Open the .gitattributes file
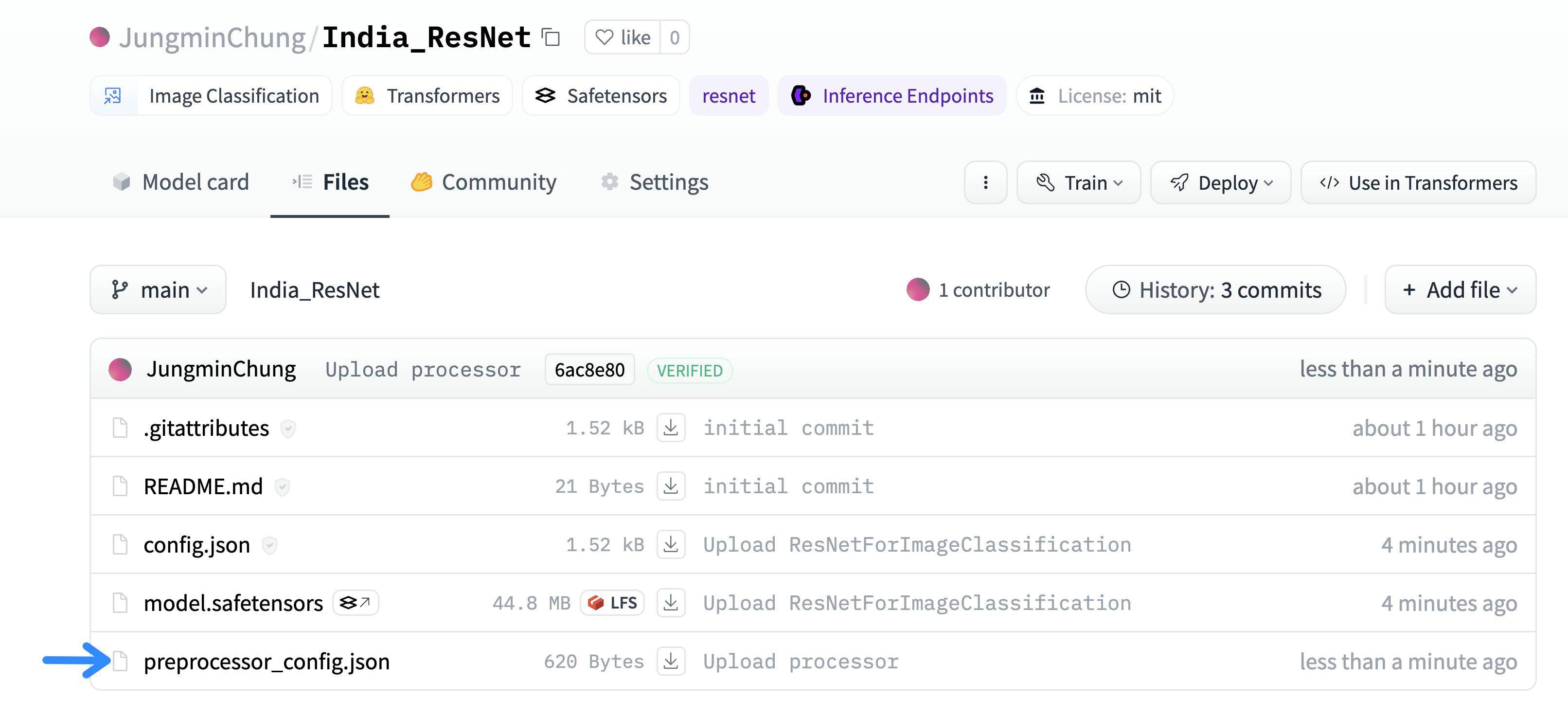 pyautogui.click(x=206, y=428)
